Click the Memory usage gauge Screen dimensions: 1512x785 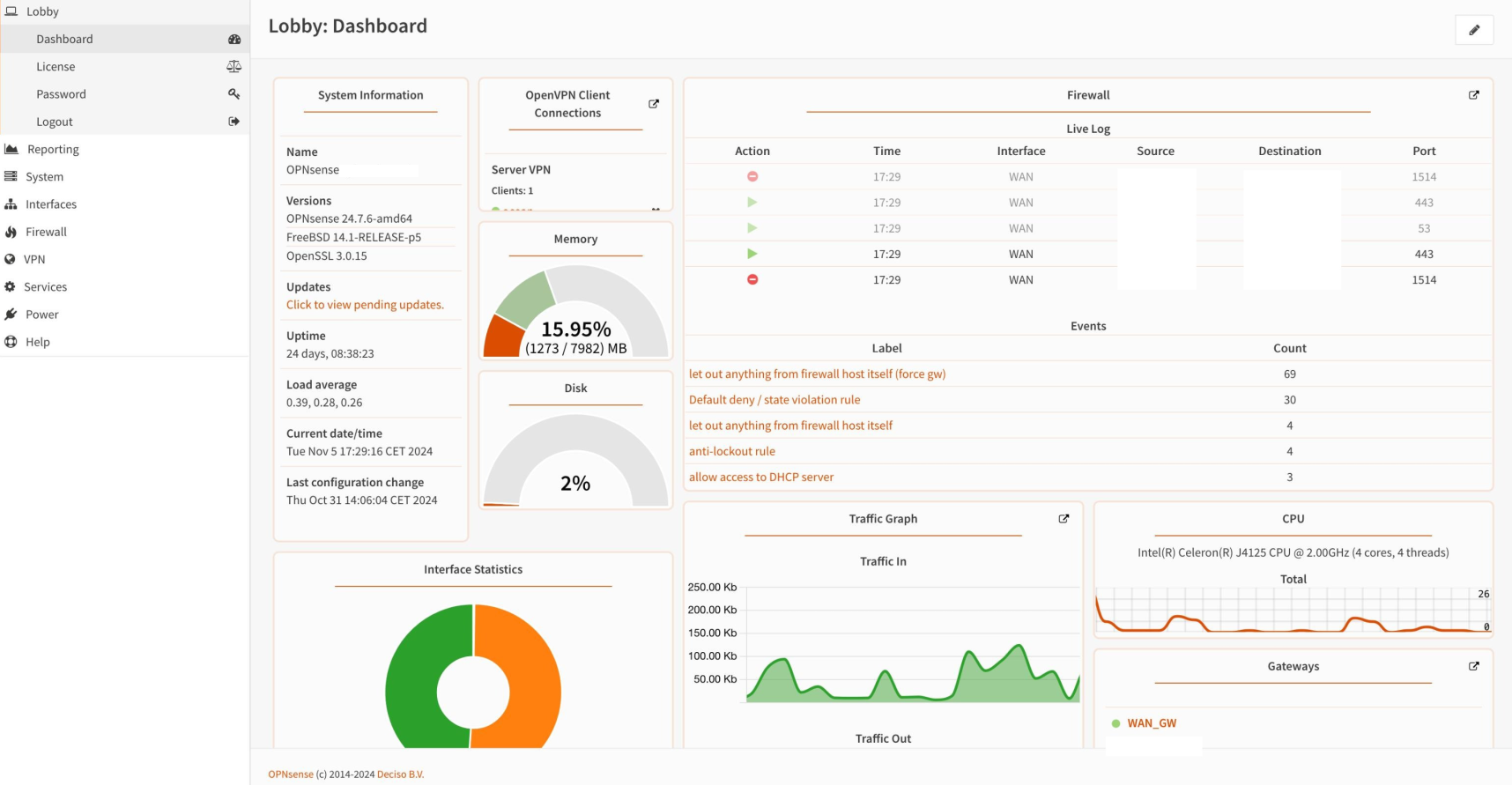pos(576,311)
